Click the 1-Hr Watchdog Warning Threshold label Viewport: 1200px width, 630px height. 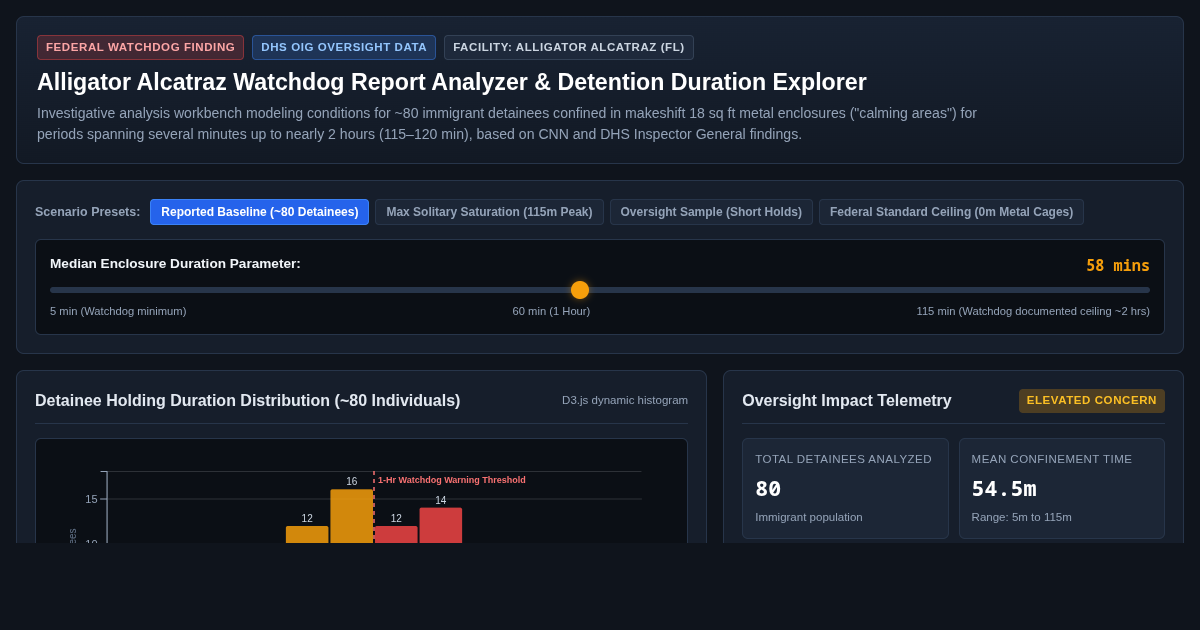(452, 480)
